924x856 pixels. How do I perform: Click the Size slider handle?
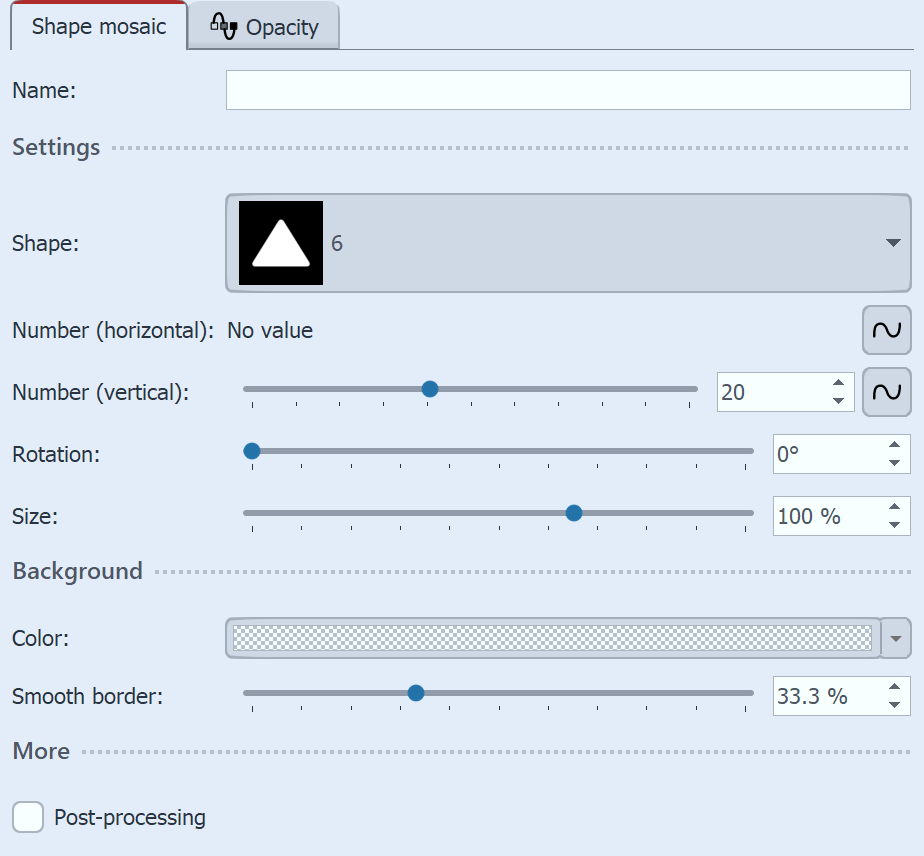pos(573,512)
